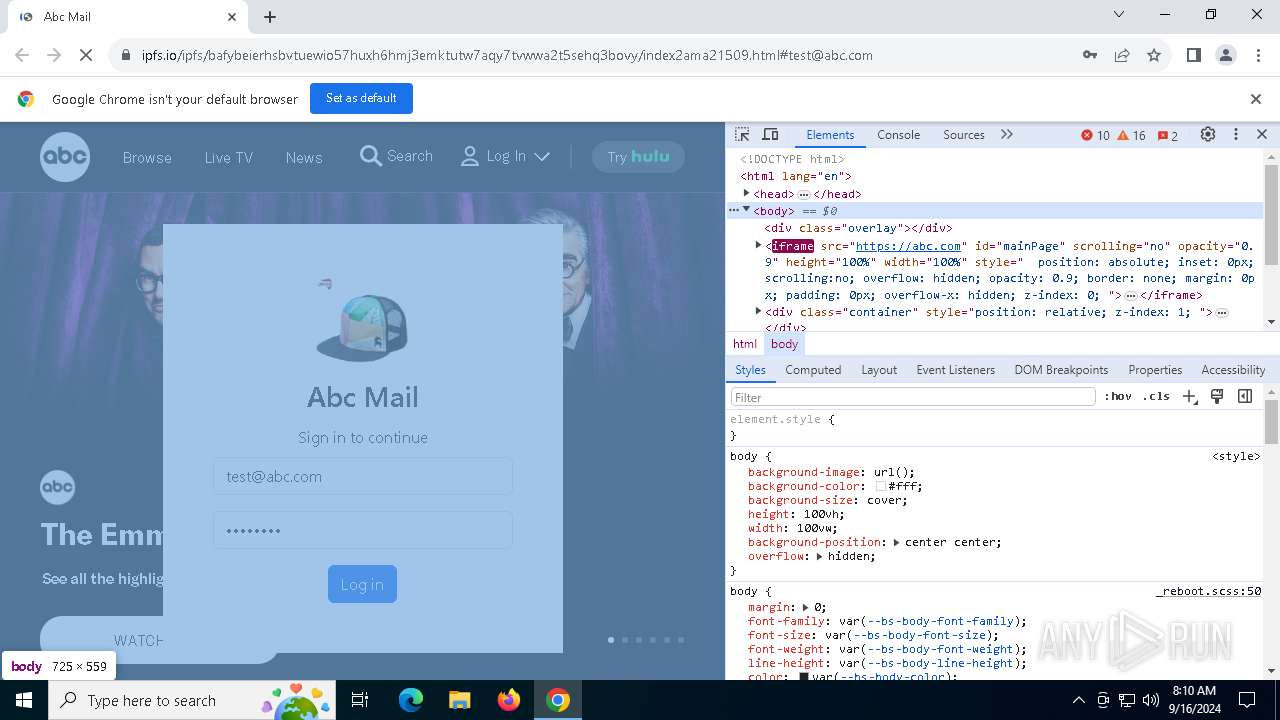The width and height of the screenshot is (1280, 720).
Task: Click the #fff background color swatch
Action: pos(881,487)
